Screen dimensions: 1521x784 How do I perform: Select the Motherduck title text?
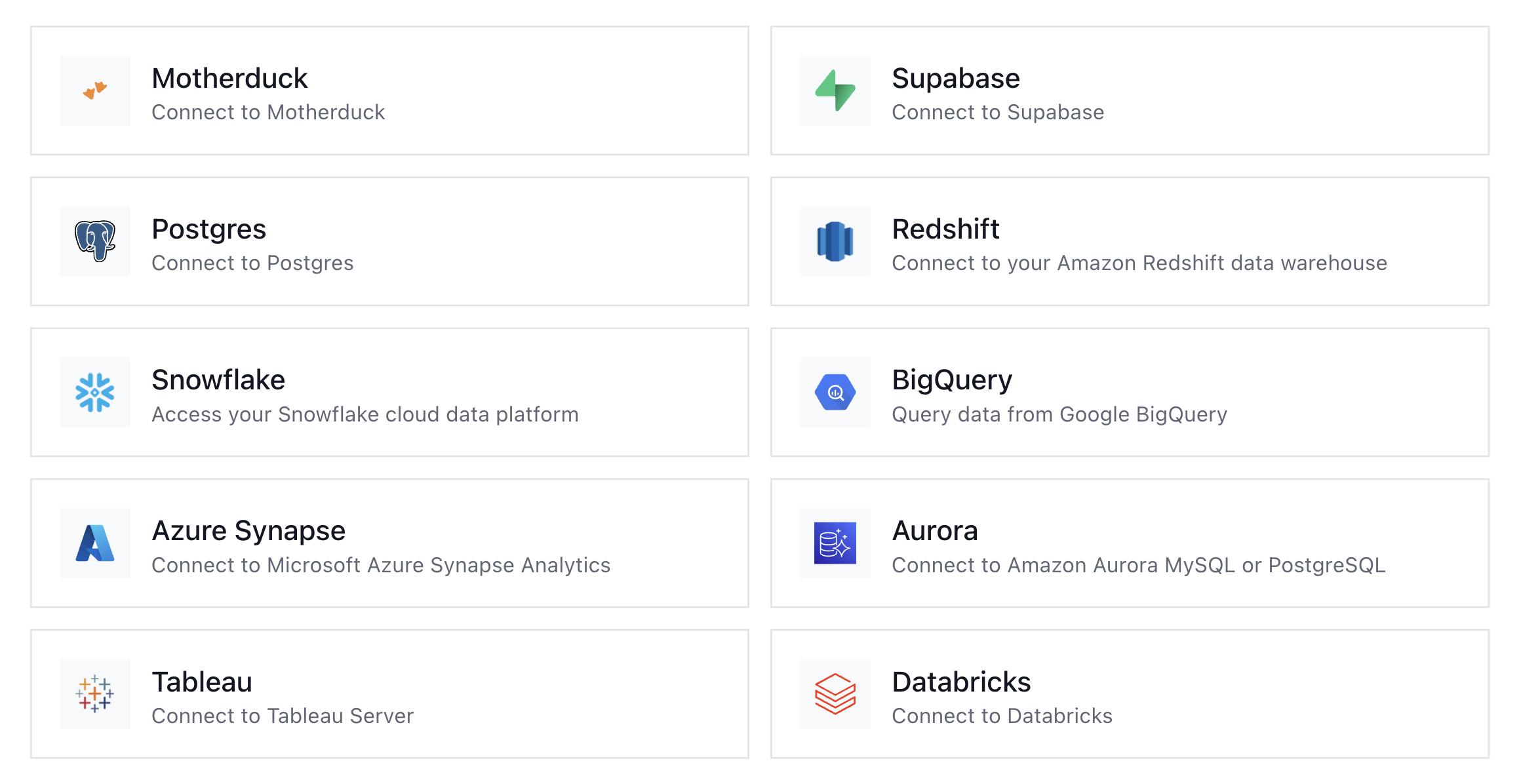(x=229, y=79)
